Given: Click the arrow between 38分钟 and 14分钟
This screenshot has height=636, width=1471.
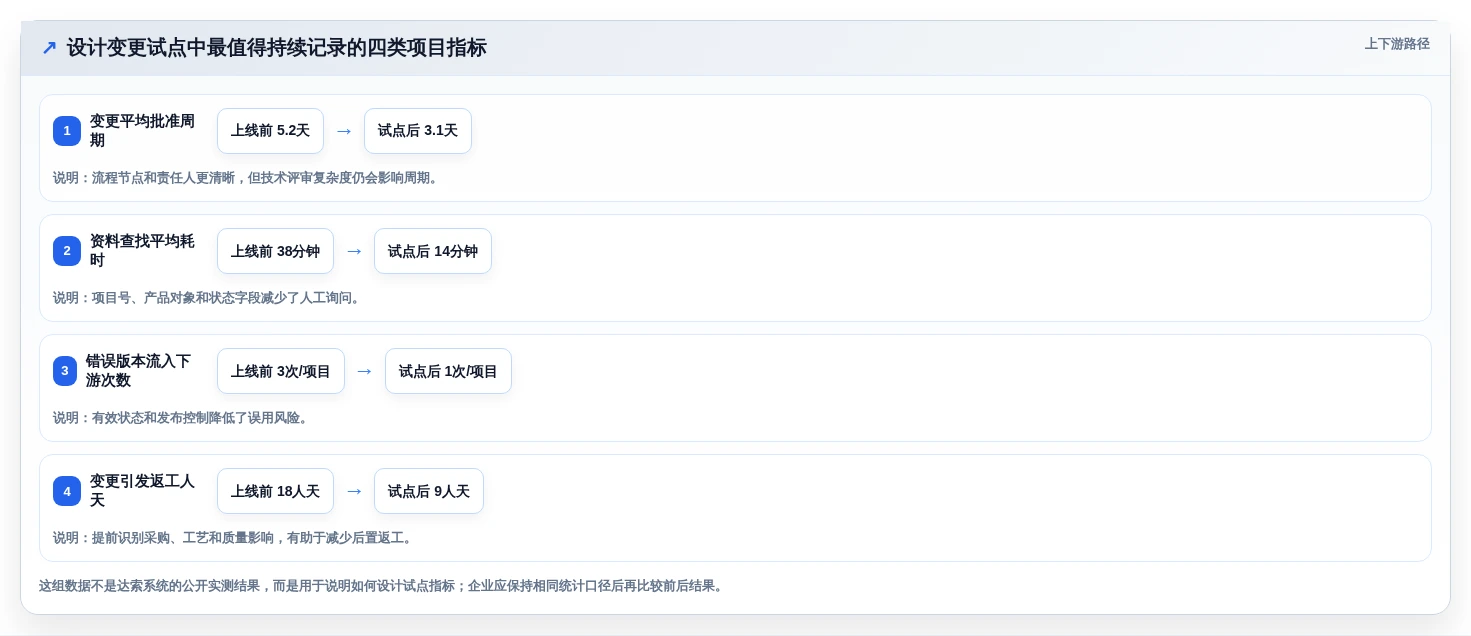Looking at the screenshot, I should pyautogui.click(x=354, y=251).
